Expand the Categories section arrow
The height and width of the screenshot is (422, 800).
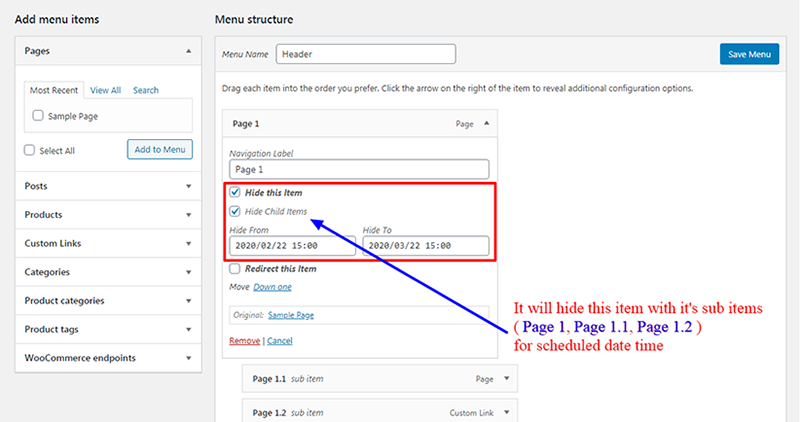point(188,272)
